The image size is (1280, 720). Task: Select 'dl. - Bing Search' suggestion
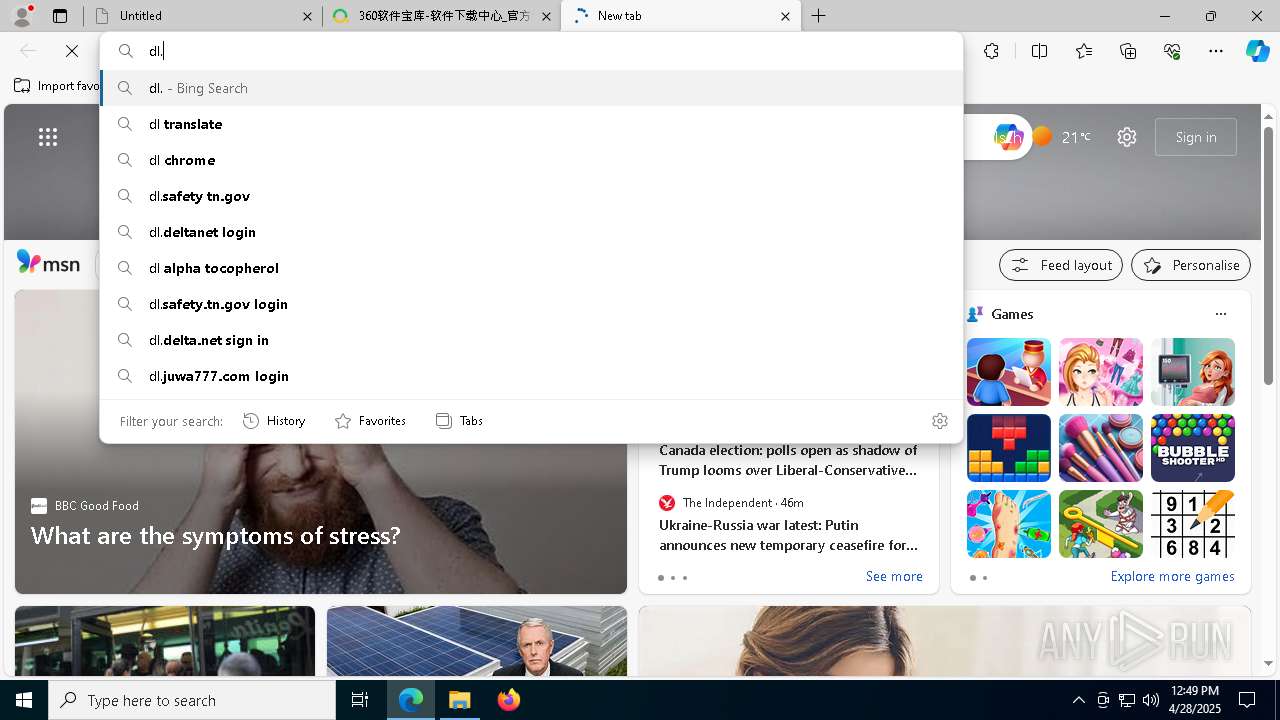(531, 88)
